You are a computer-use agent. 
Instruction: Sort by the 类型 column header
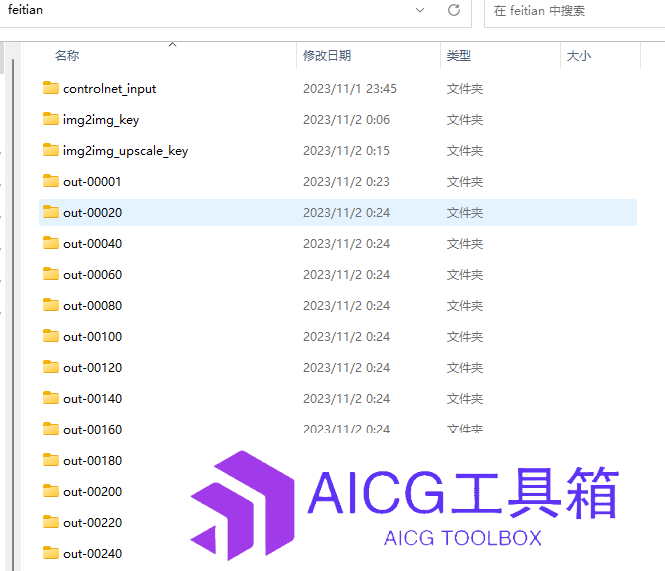pyautogui.click(x=458, y=56)
